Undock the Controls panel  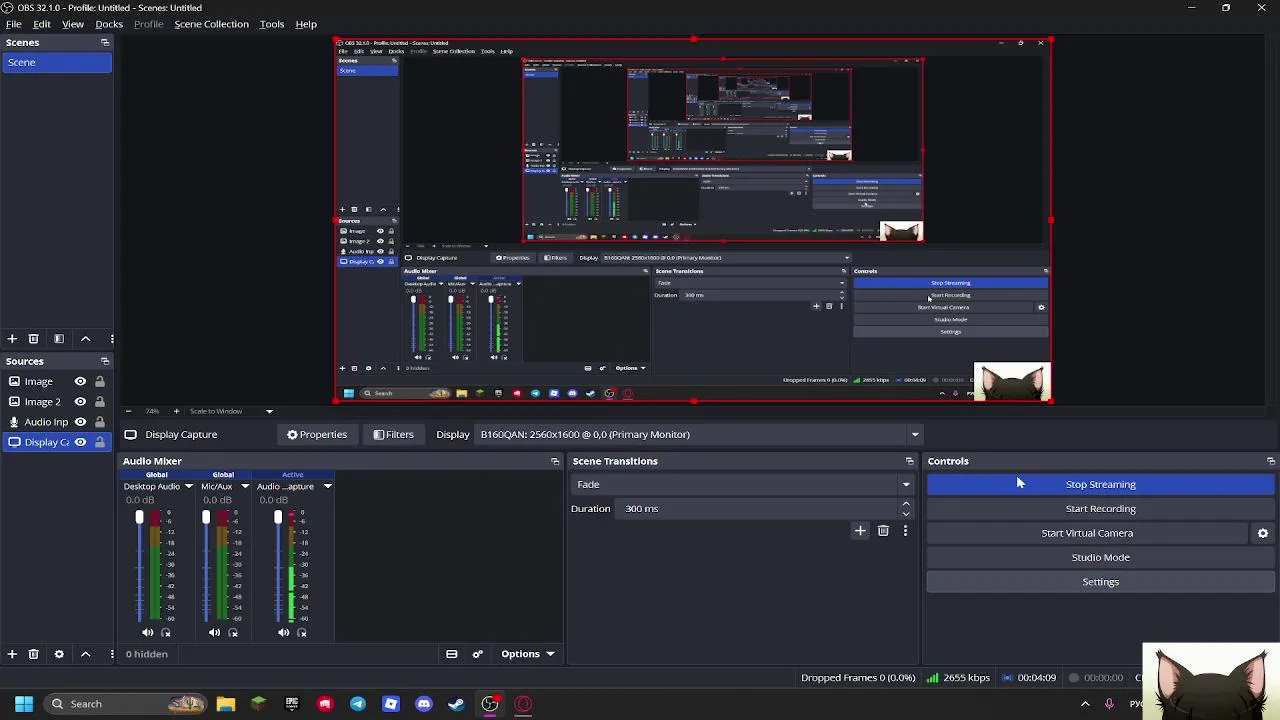(1271, 461)
